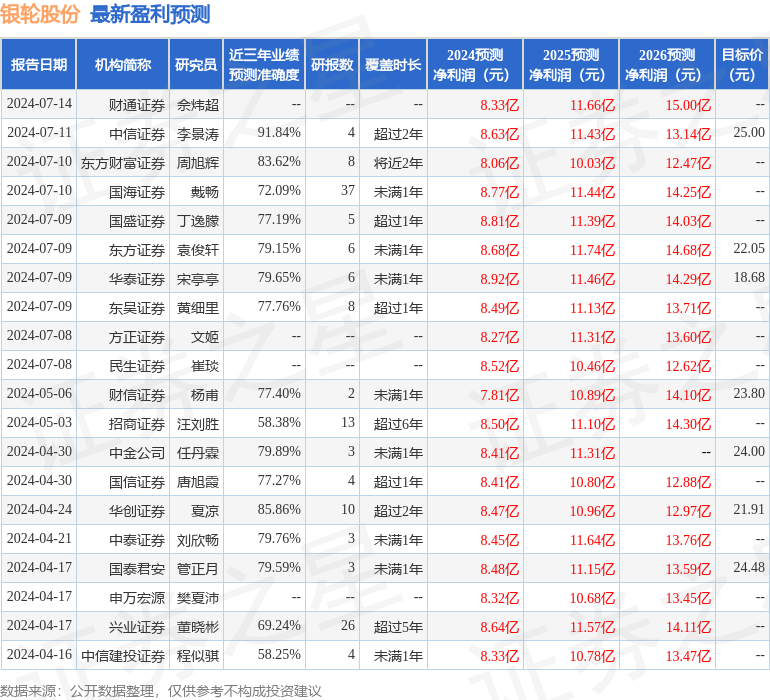Click 中信建投证券 institution cell
Viewport: 770px width, 700px height.
click(x=123, y=656)
